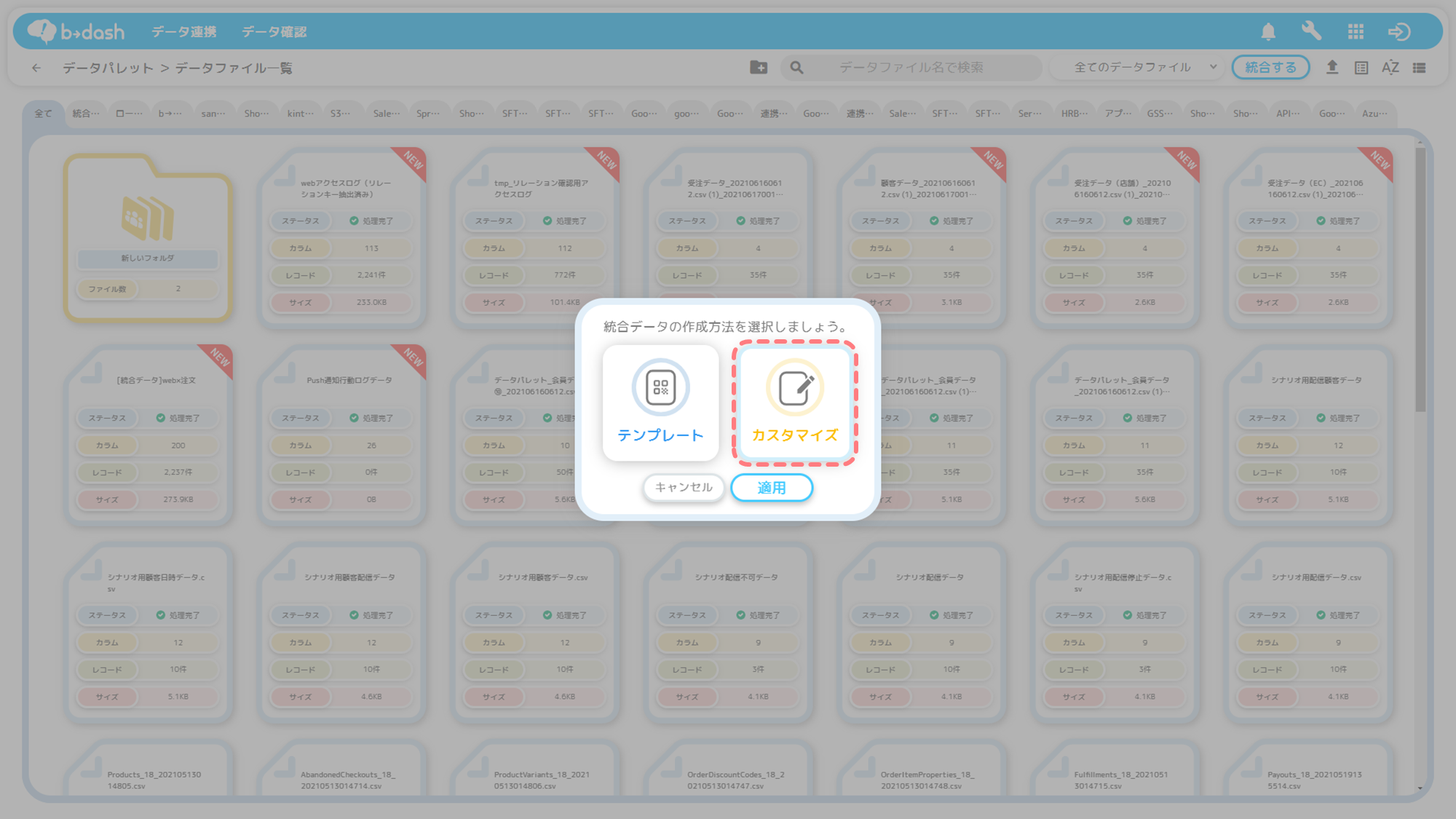Click the upload icon
This screenshot has width=1456, height=819.
click(1332, 67)
